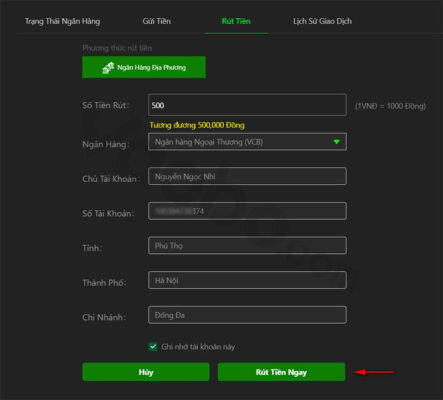Click the (1VNĐ = 1000 Đồng) note
443x400 pixels.
390,106
